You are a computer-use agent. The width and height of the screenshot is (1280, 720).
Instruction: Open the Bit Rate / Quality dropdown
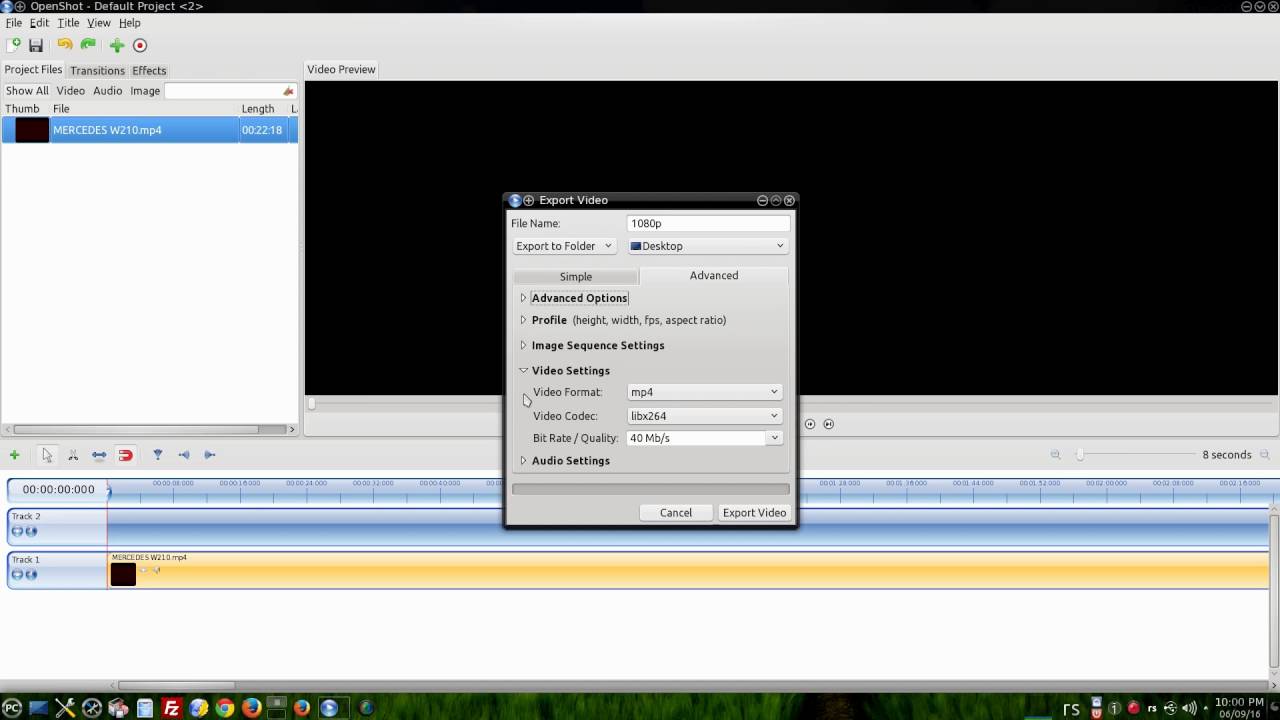click(x=774, y=438)
